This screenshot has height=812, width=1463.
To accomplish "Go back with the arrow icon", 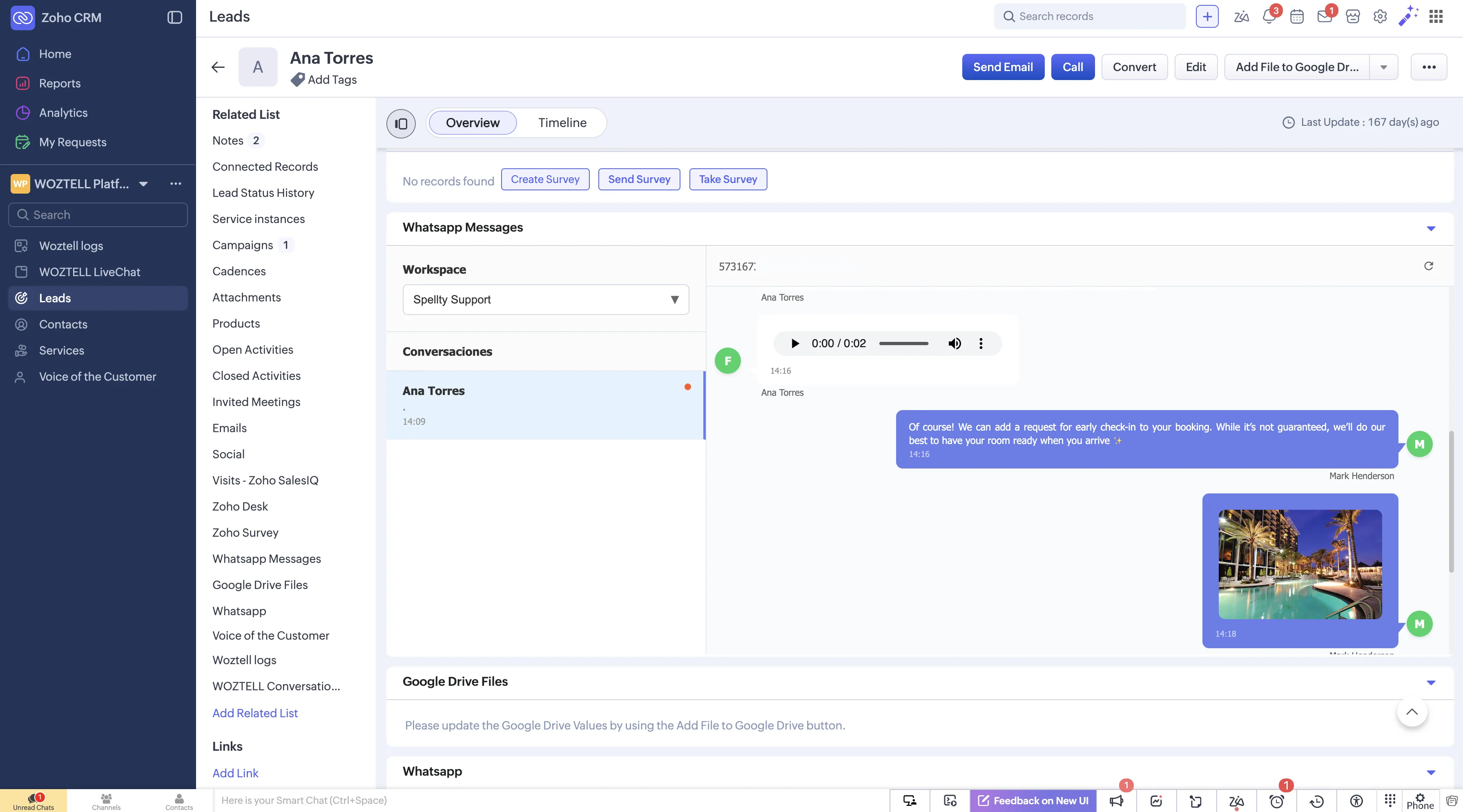I will tap(218, 67).
